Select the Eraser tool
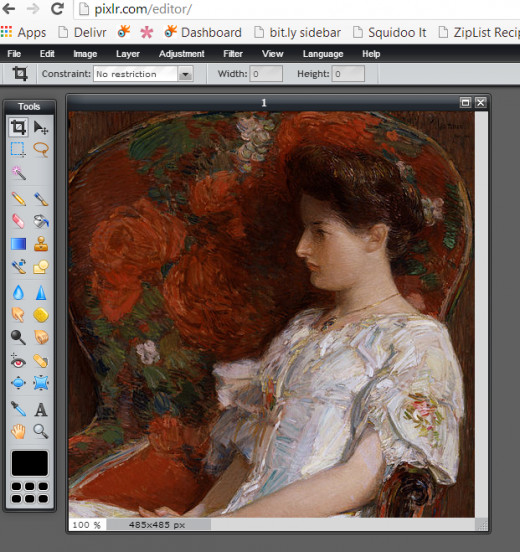This screenshot has height=552, width=520. (x=18, y=221)
